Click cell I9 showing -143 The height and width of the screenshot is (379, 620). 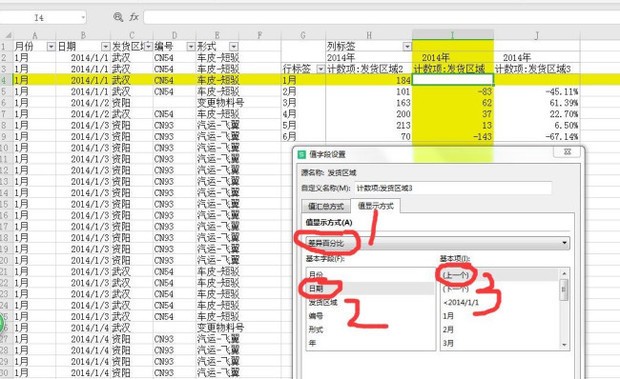click(453, 137)
